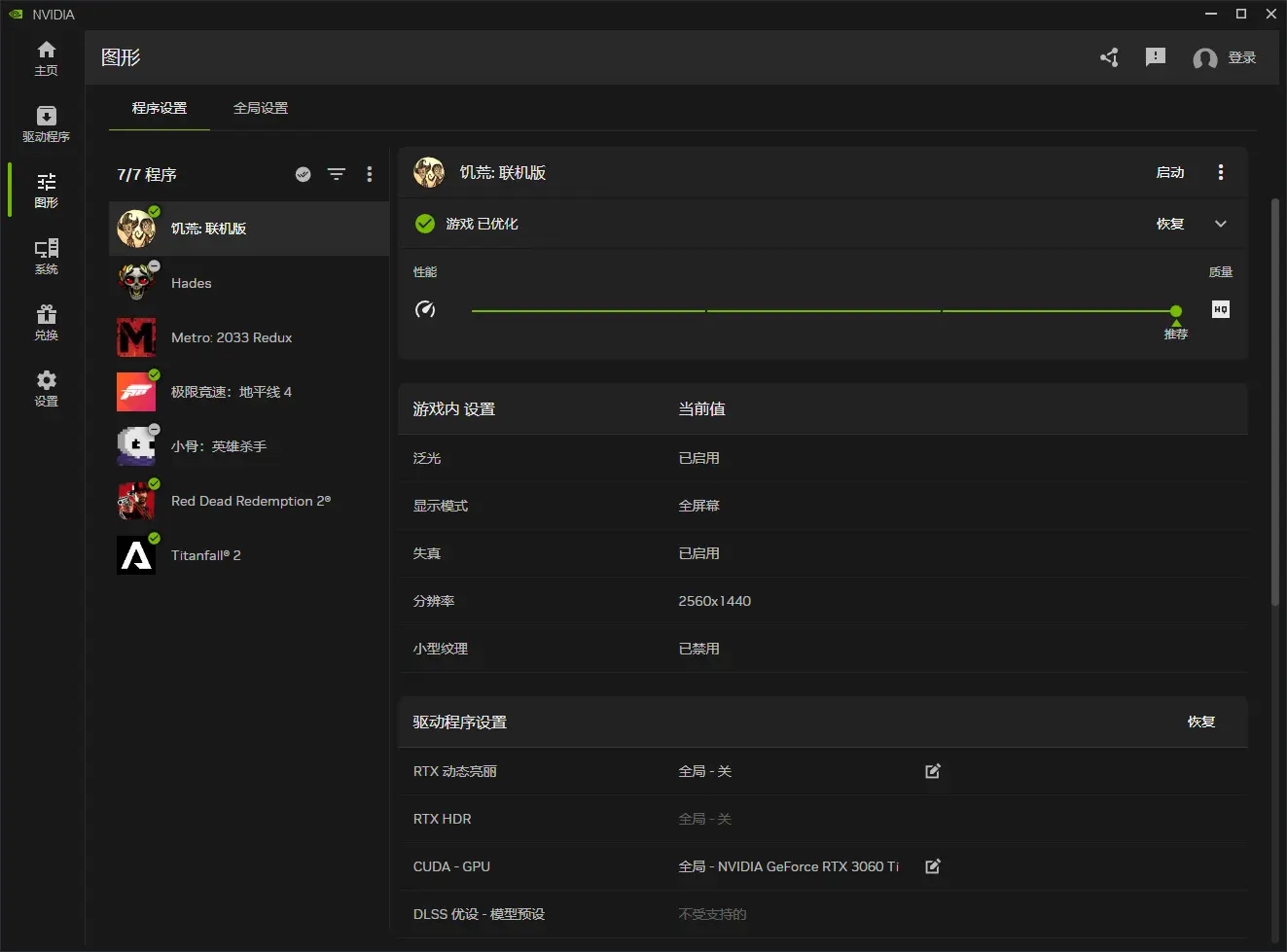The height and width of the screenshot is (952, 1287).
Task: Select Hades in program list
Action: (249, 283)
